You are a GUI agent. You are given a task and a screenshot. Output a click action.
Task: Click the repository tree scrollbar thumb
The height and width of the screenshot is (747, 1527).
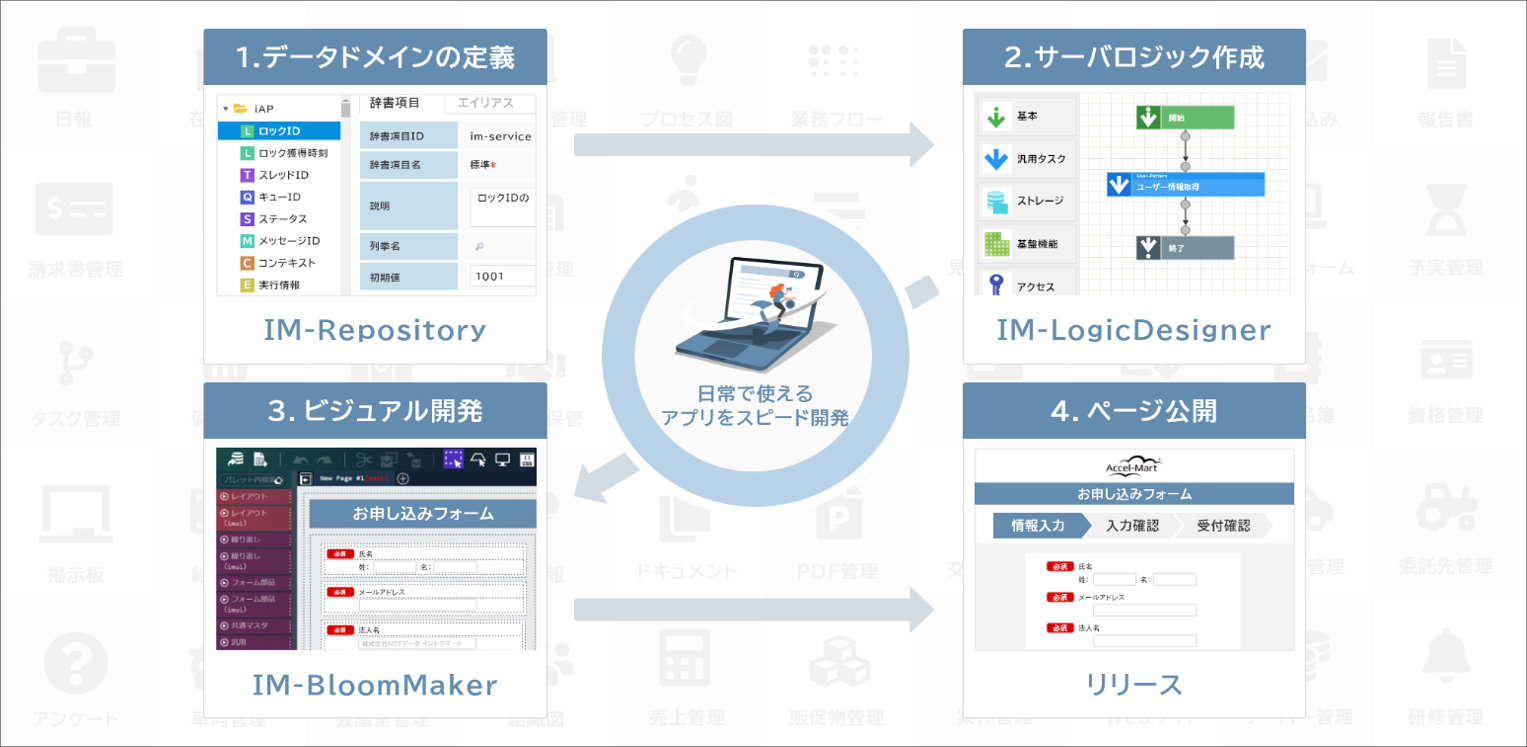pyautogui.click(x=346, y=108)
